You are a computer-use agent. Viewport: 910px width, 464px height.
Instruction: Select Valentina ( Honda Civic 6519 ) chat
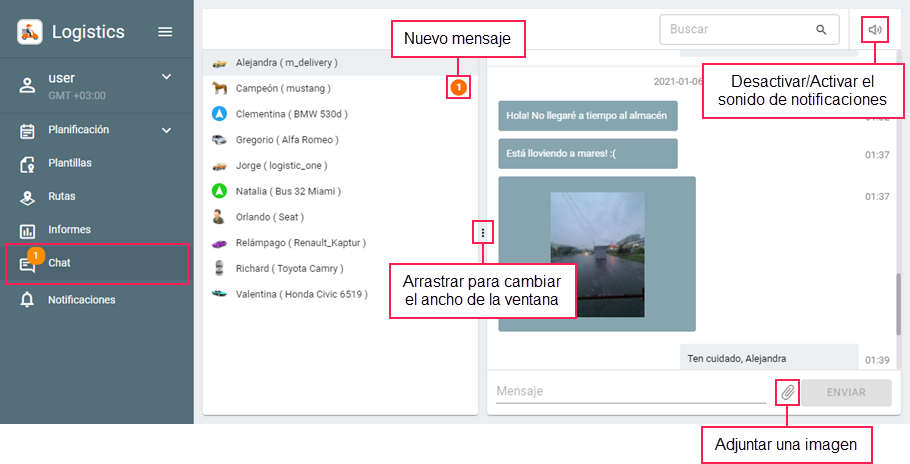(340, 294)
